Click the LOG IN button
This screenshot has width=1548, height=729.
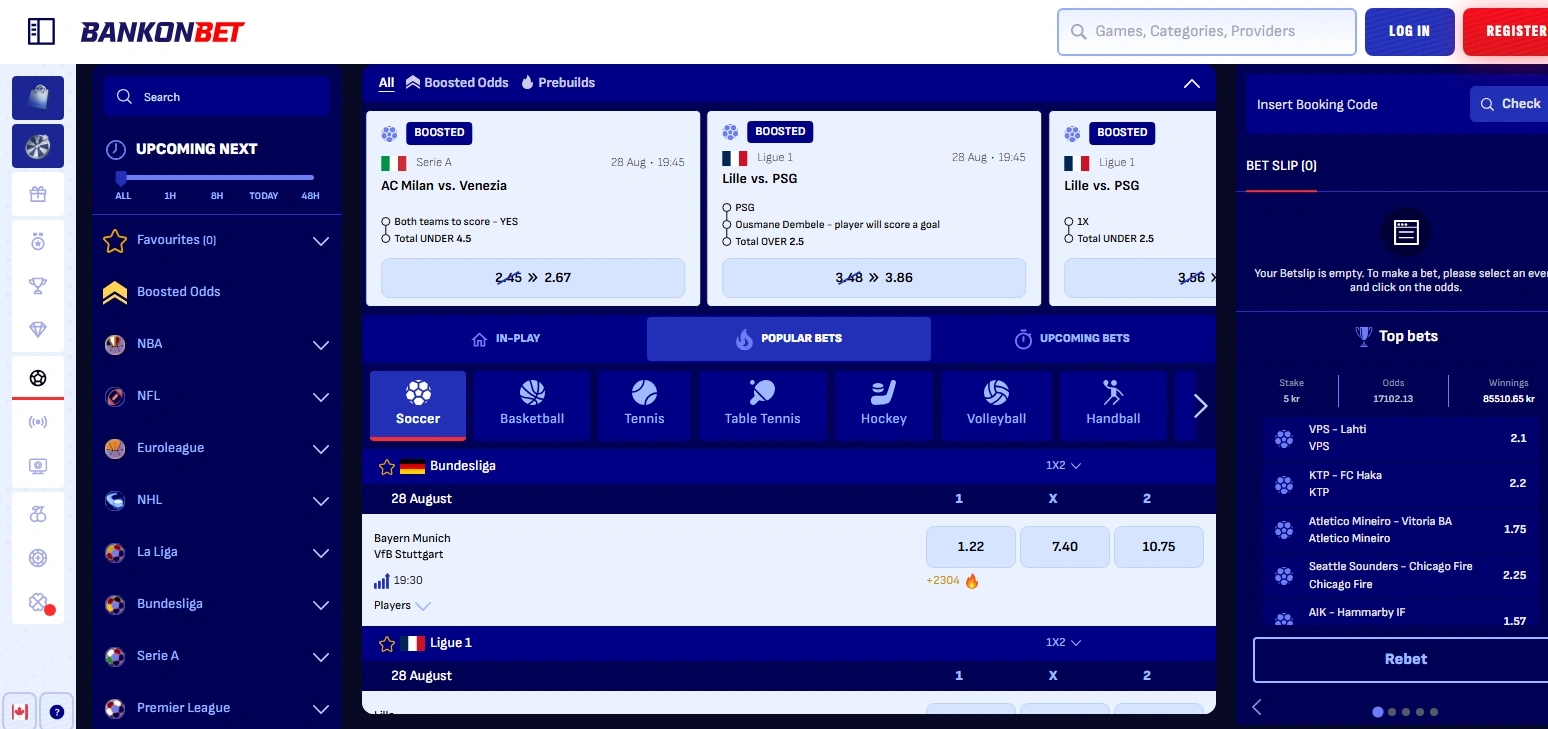[x=1409, y=31]
